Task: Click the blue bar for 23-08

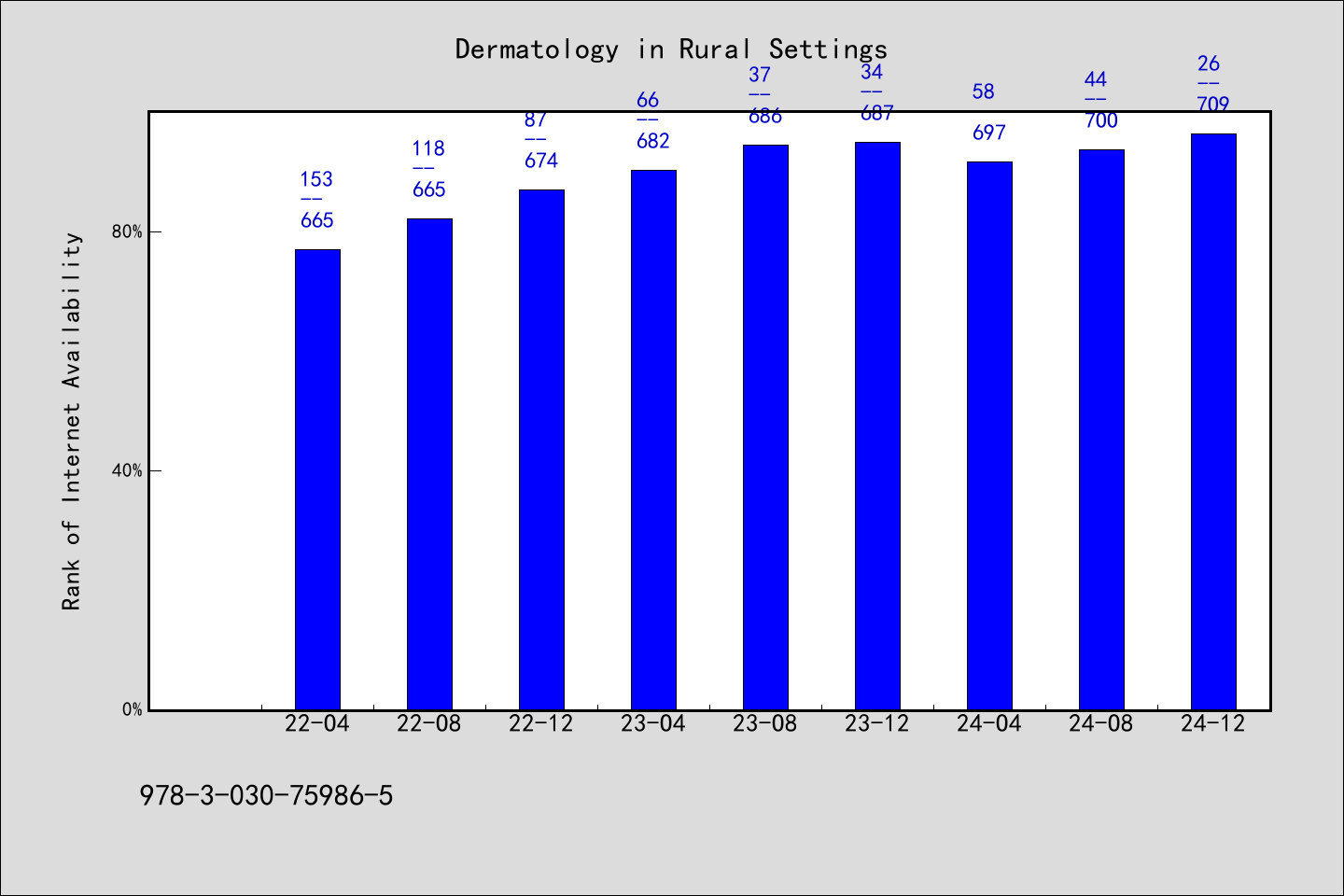Action: pyautogui.click(x=765, y=427)
